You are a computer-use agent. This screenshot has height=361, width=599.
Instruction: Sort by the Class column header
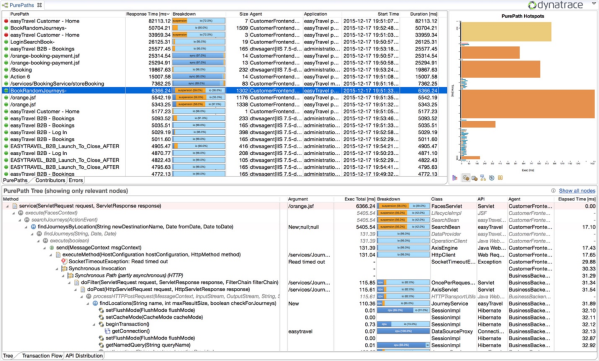[x=453, y=199]
